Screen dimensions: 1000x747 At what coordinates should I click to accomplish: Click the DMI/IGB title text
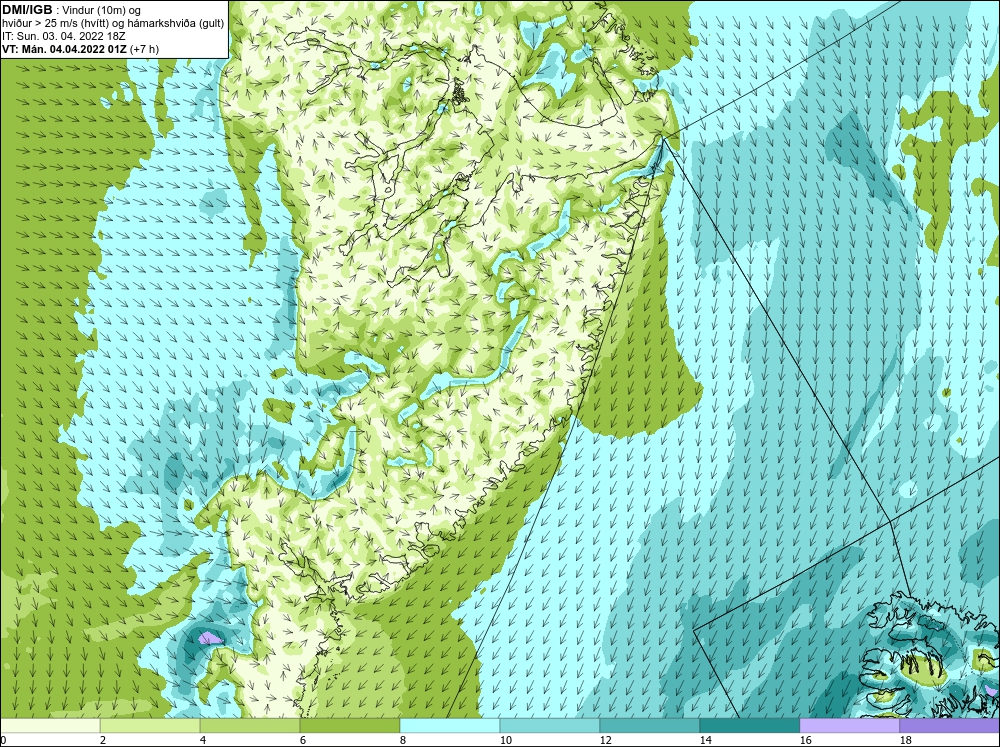coord(27,10)
